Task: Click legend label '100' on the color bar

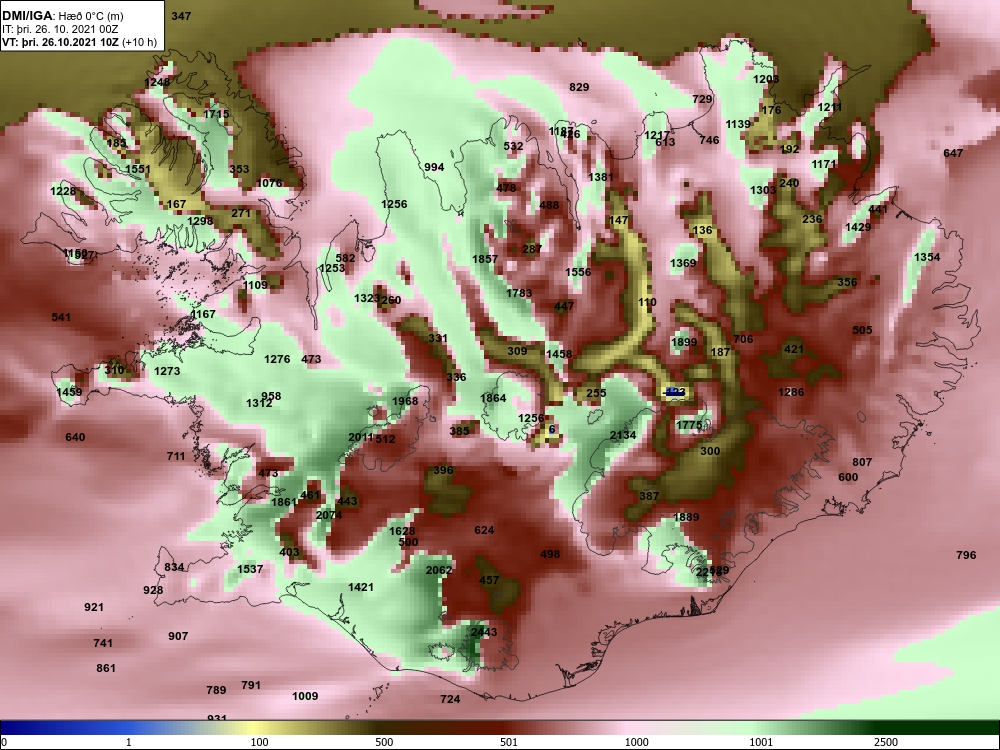Action: click(x=259, y=742)
